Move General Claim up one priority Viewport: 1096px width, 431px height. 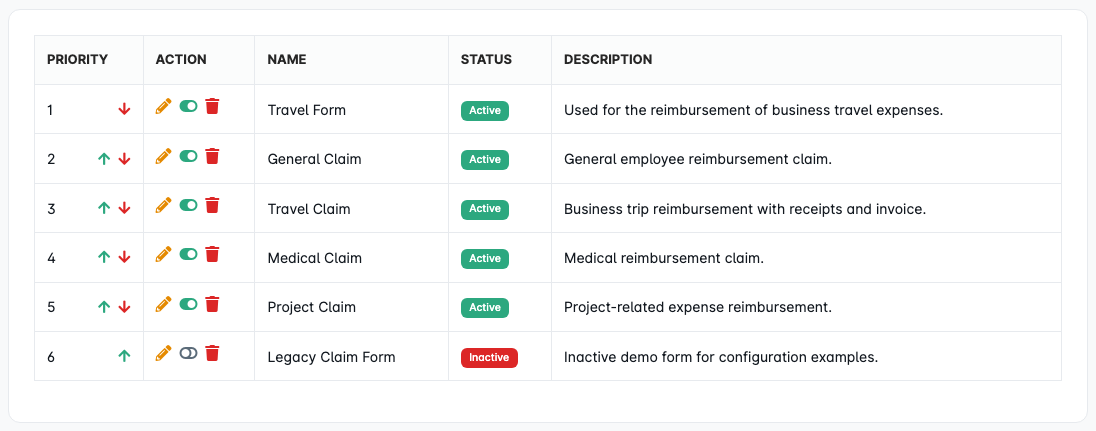103,159
